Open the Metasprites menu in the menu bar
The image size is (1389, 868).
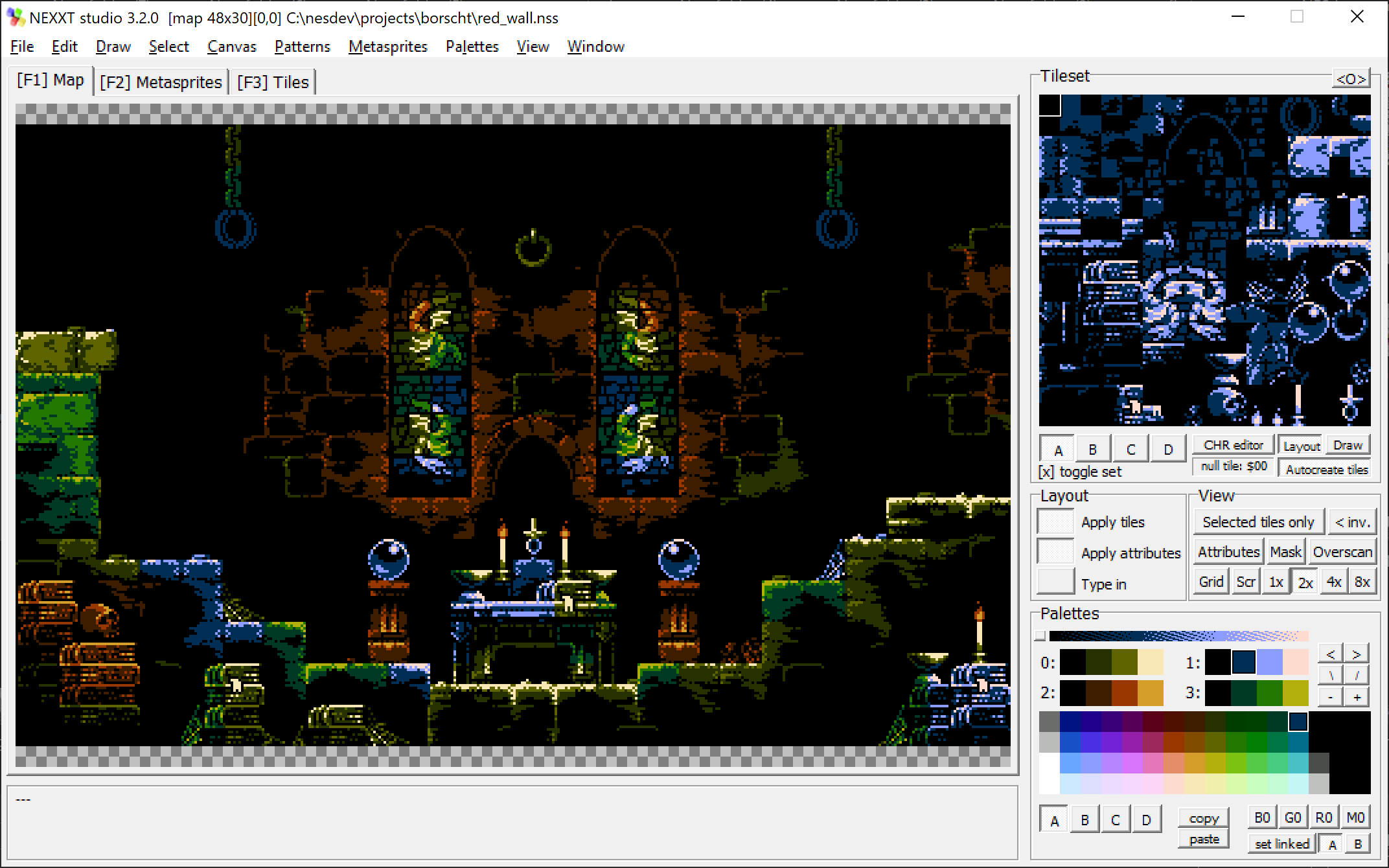[387, 47]
